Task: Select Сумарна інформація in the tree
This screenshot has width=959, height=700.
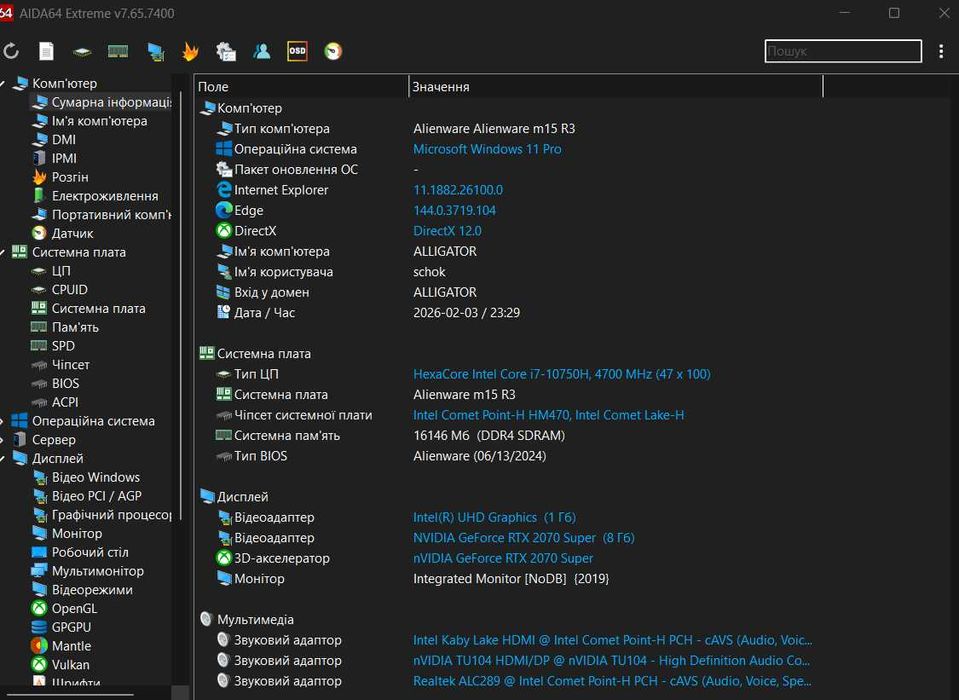Action: tap(101, 102)
